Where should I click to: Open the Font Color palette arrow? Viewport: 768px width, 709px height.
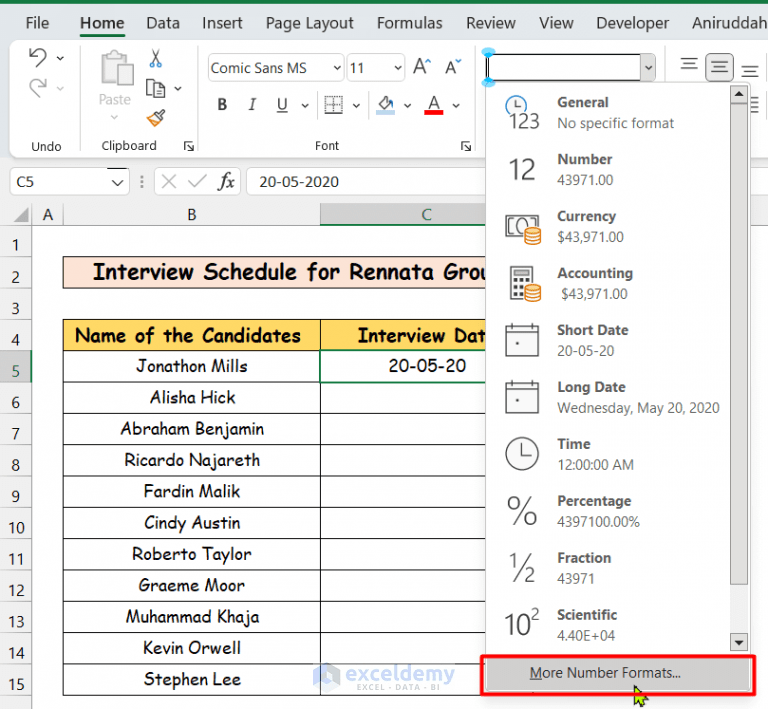(x=456, y=105)
